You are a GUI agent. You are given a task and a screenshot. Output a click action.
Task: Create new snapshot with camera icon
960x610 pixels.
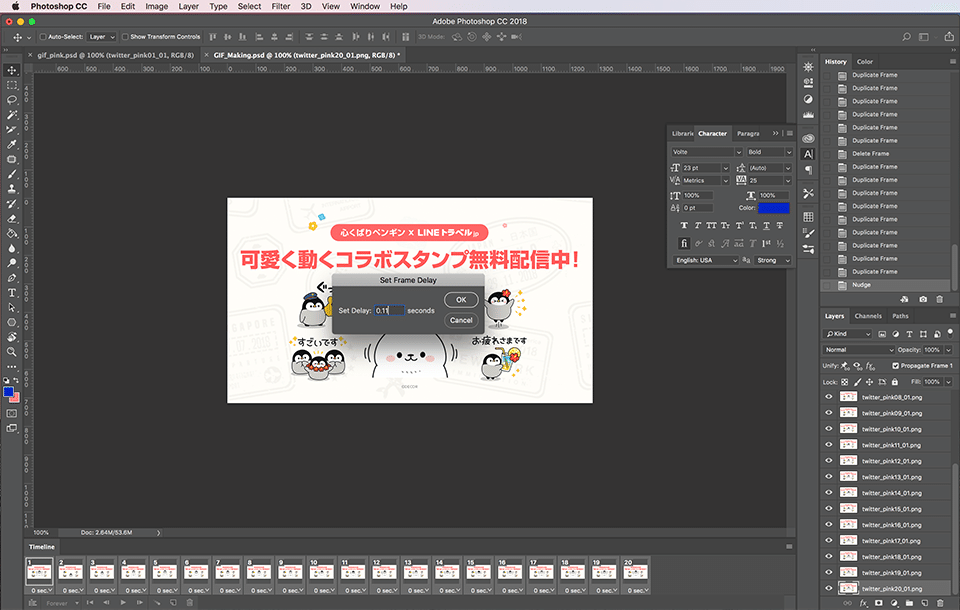pos(923,299)
